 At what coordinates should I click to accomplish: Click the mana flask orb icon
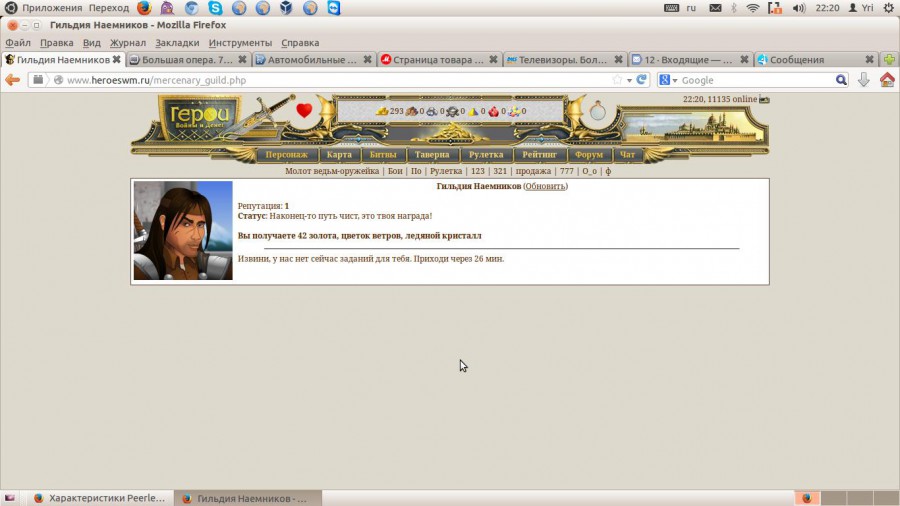[x=598, y=110]
